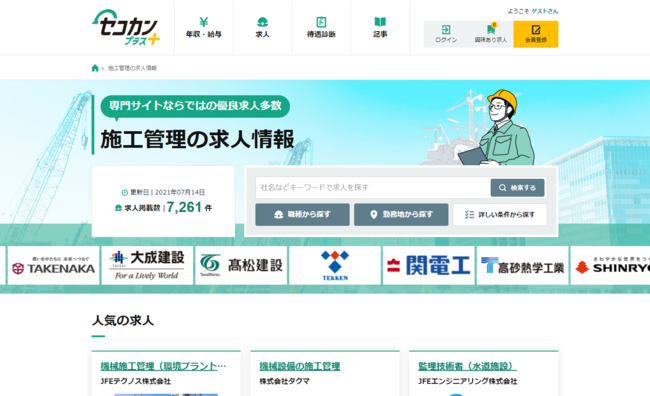Click the ようこそ ゲストさん greeting text
The height and width of the screenshot is (396, 650).
pos(533,11)
